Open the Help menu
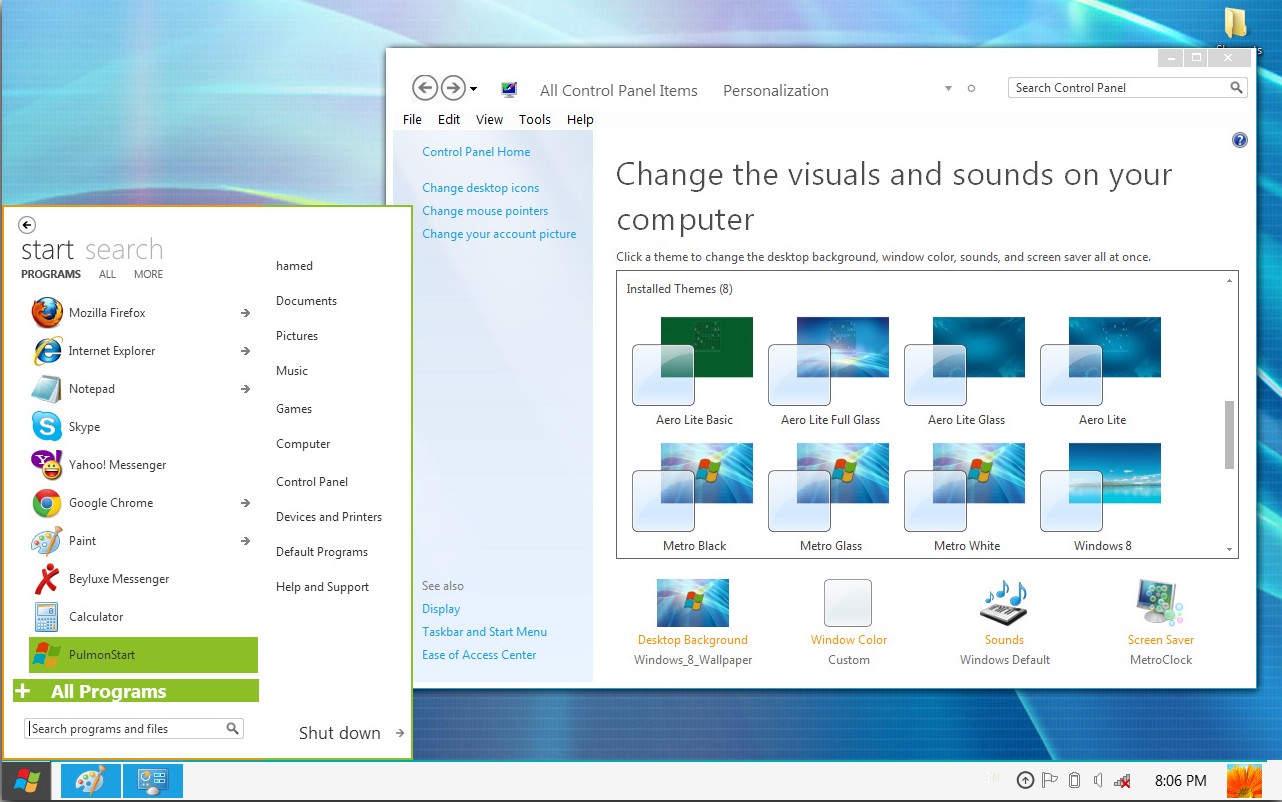This screenshot has height=802, width=1282. pyautogui.click(x=580, y=119)
